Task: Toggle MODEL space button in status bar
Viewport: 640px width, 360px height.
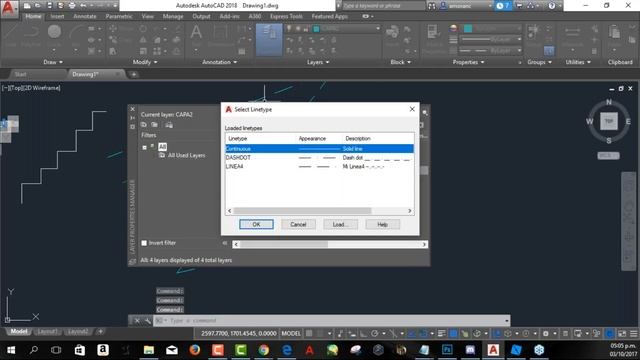Action: tap(291, 333)
